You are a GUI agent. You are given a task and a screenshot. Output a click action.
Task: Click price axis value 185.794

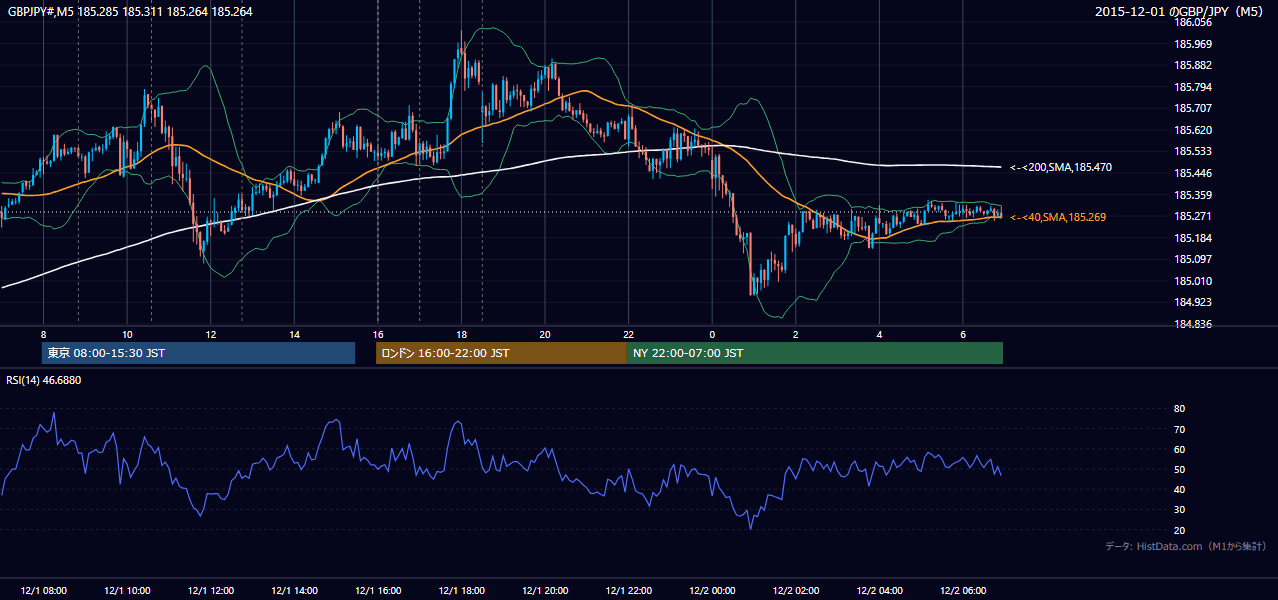(x=1194, y=87)
